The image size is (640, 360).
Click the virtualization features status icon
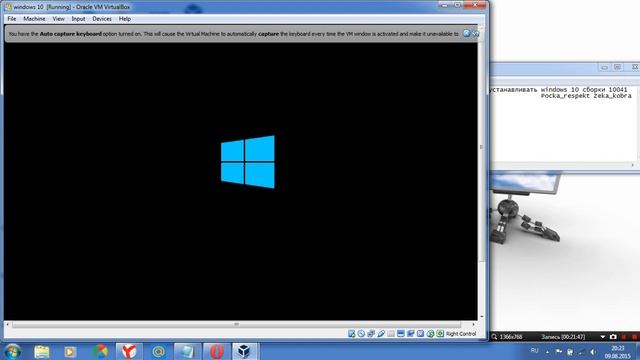pos(420,333)
